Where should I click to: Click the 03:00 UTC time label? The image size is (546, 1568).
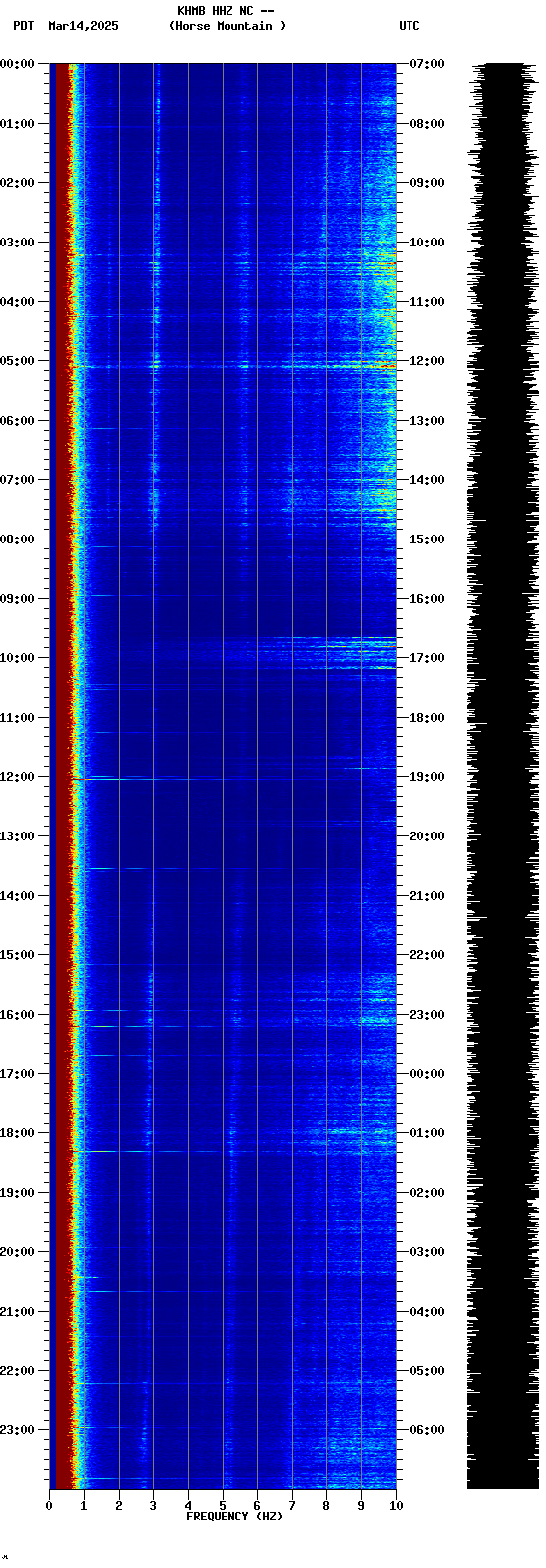pyautogui.click(x=427, y=1252)
